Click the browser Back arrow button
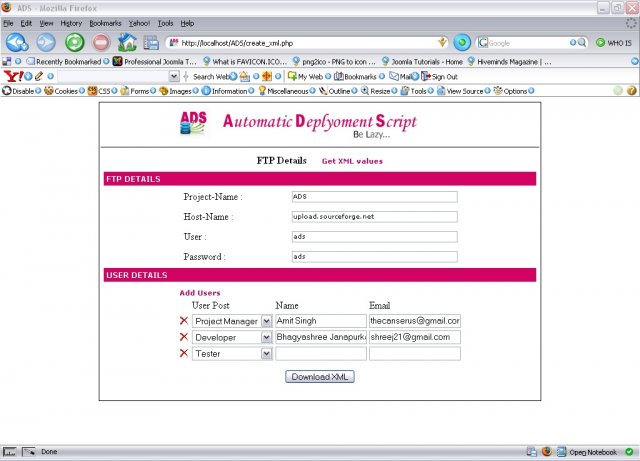This screenshot has width=640, height=461. coord(17,43)
